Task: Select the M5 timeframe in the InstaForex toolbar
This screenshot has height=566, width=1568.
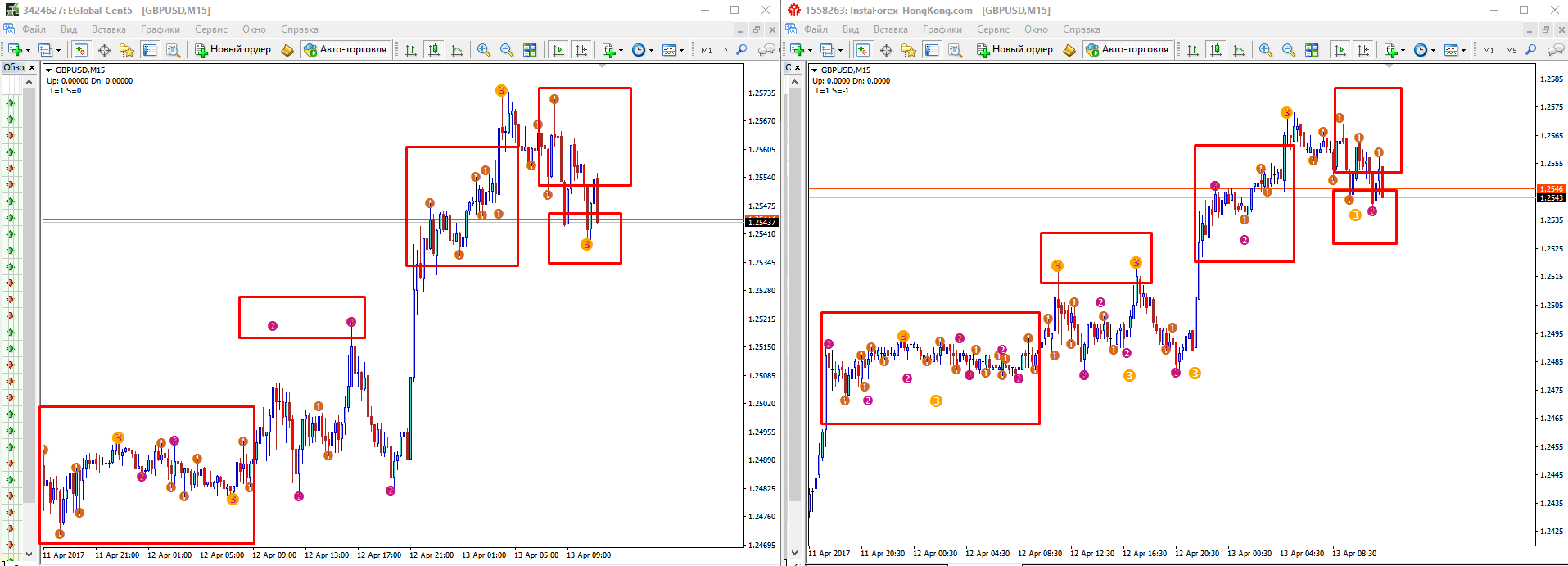Action: pyautogui.click(x=1511, y=50)
